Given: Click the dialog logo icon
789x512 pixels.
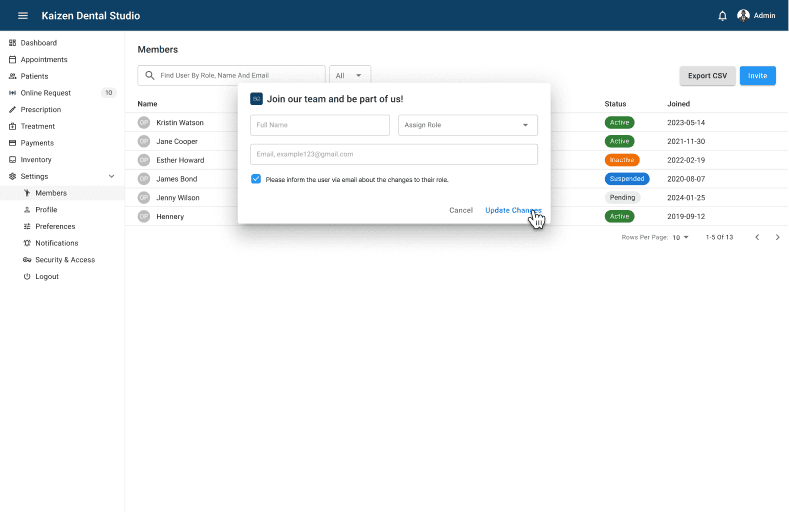Looking at the screenshot, I should click(256, 99).
